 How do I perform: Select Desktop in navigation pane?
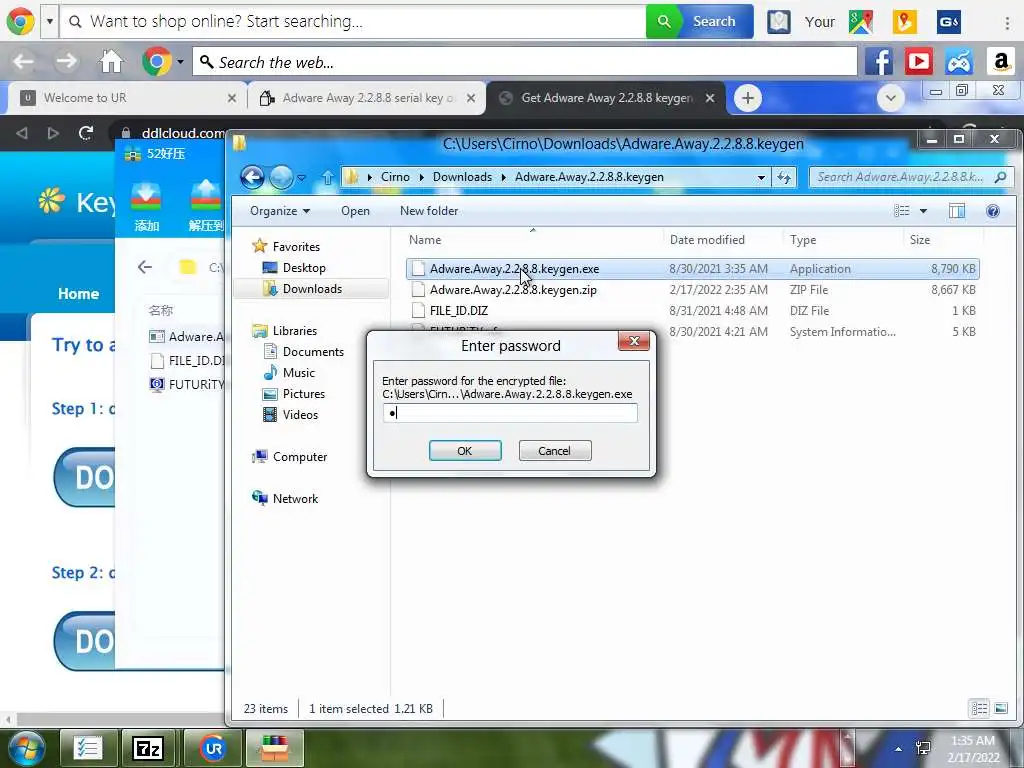tap(304, 268)
